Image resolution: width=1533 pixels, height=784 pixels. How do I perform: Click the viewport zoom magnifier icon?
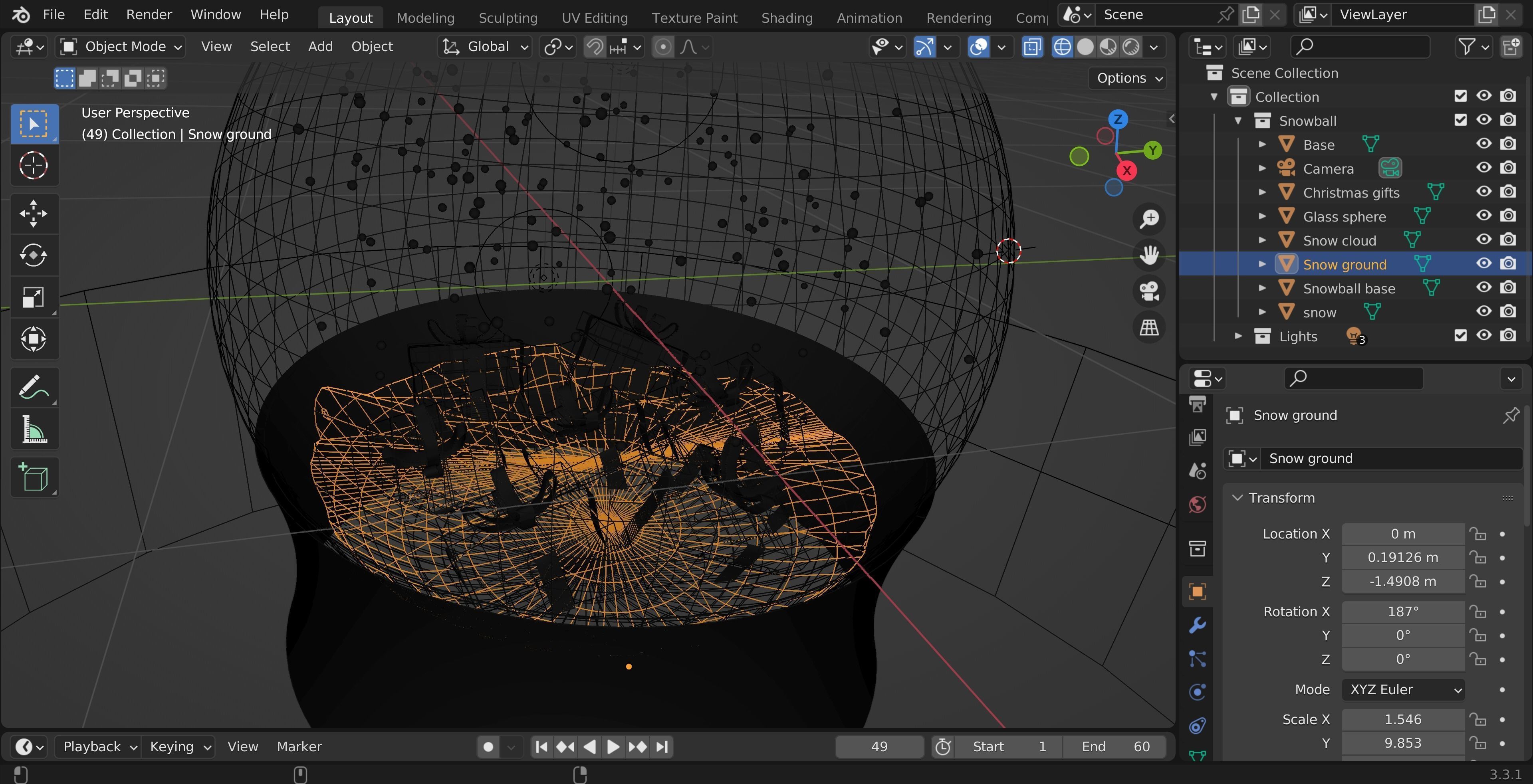tap(1149, 219)
